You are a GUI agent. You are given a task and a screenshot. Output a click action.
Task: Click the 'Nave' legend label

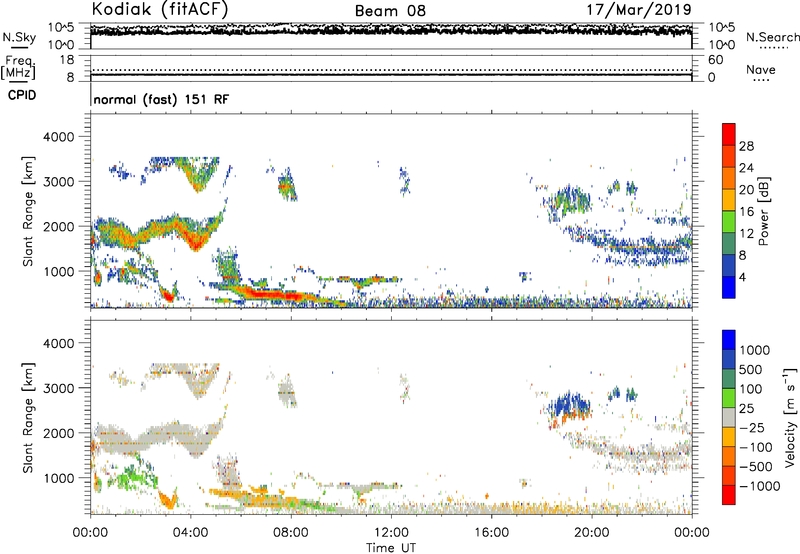760,69
